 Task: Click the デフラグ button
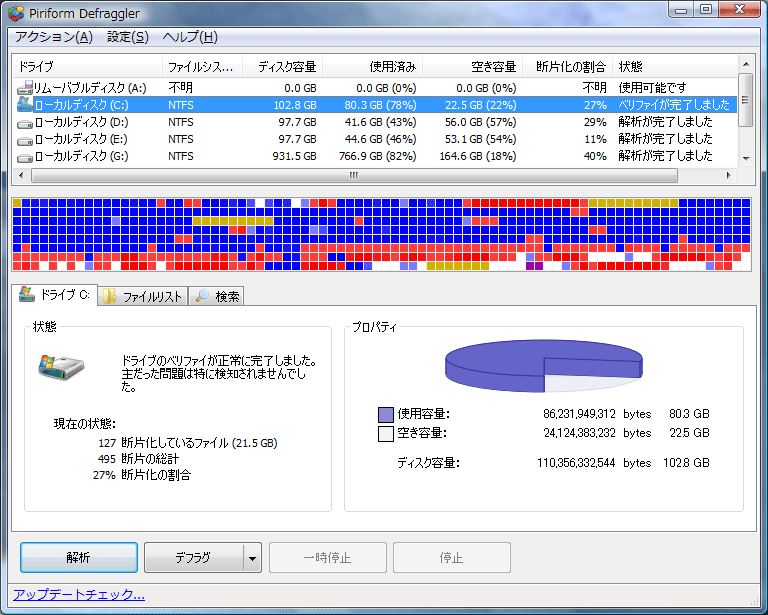tap(193, 557)
